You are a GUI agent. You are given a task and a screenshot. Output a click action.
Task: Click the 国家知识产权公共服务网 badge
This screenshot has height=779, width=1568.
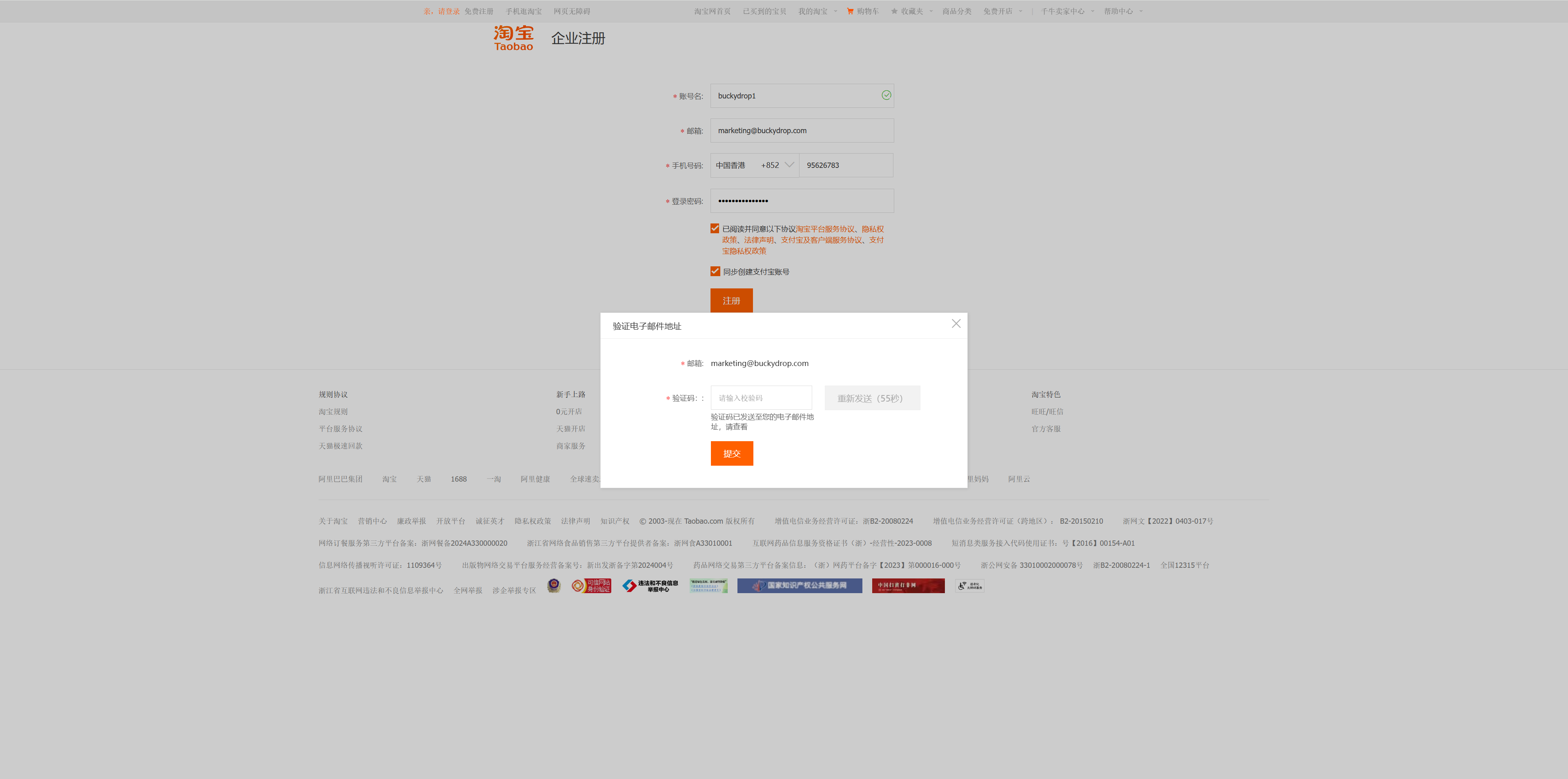[x=799, y=585]
